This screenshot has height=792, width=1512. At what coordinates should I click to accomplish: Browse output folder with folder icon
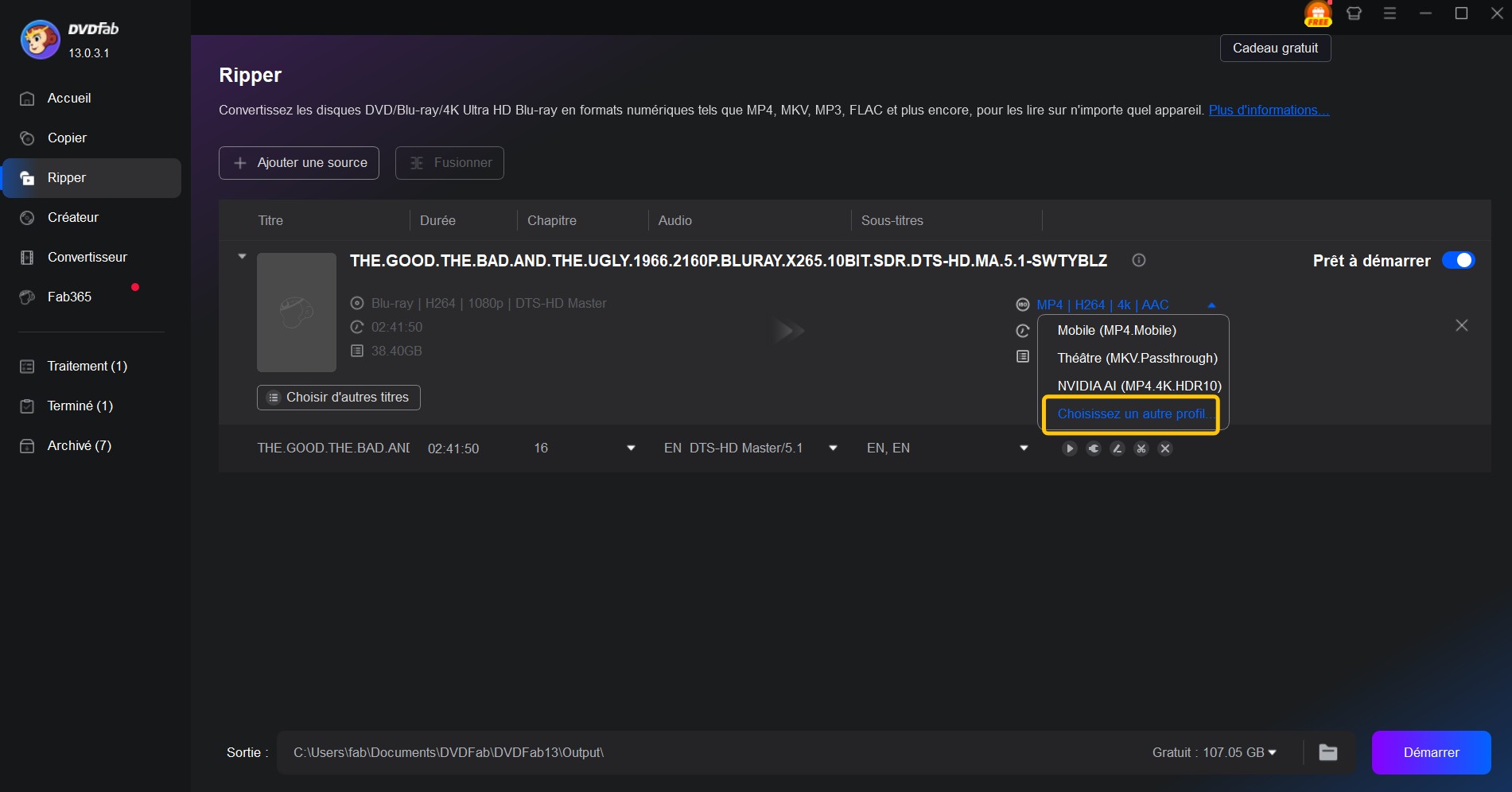1328,753
